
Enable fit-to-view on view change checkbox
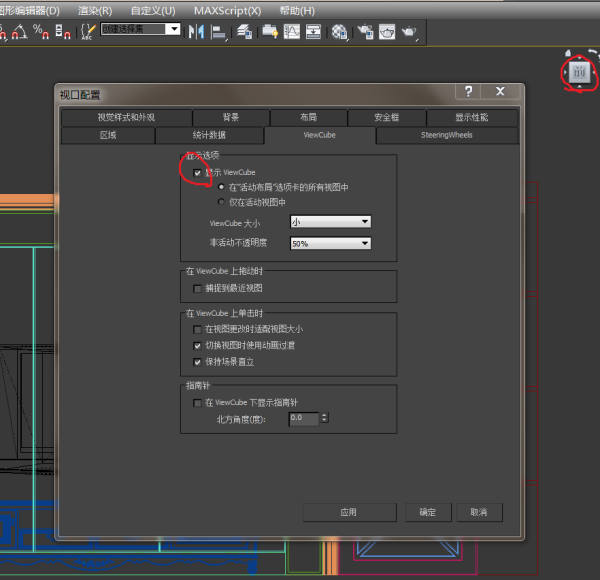tap(197, 329)
